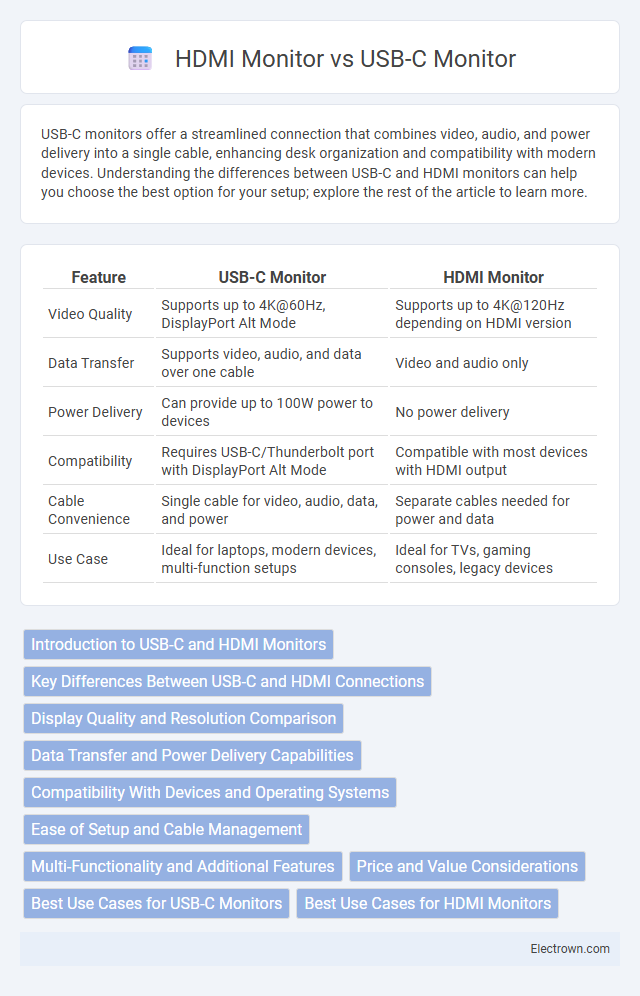Select the Feature column header
This screenshot has width=640, height=996.
(x=98, y=277)
